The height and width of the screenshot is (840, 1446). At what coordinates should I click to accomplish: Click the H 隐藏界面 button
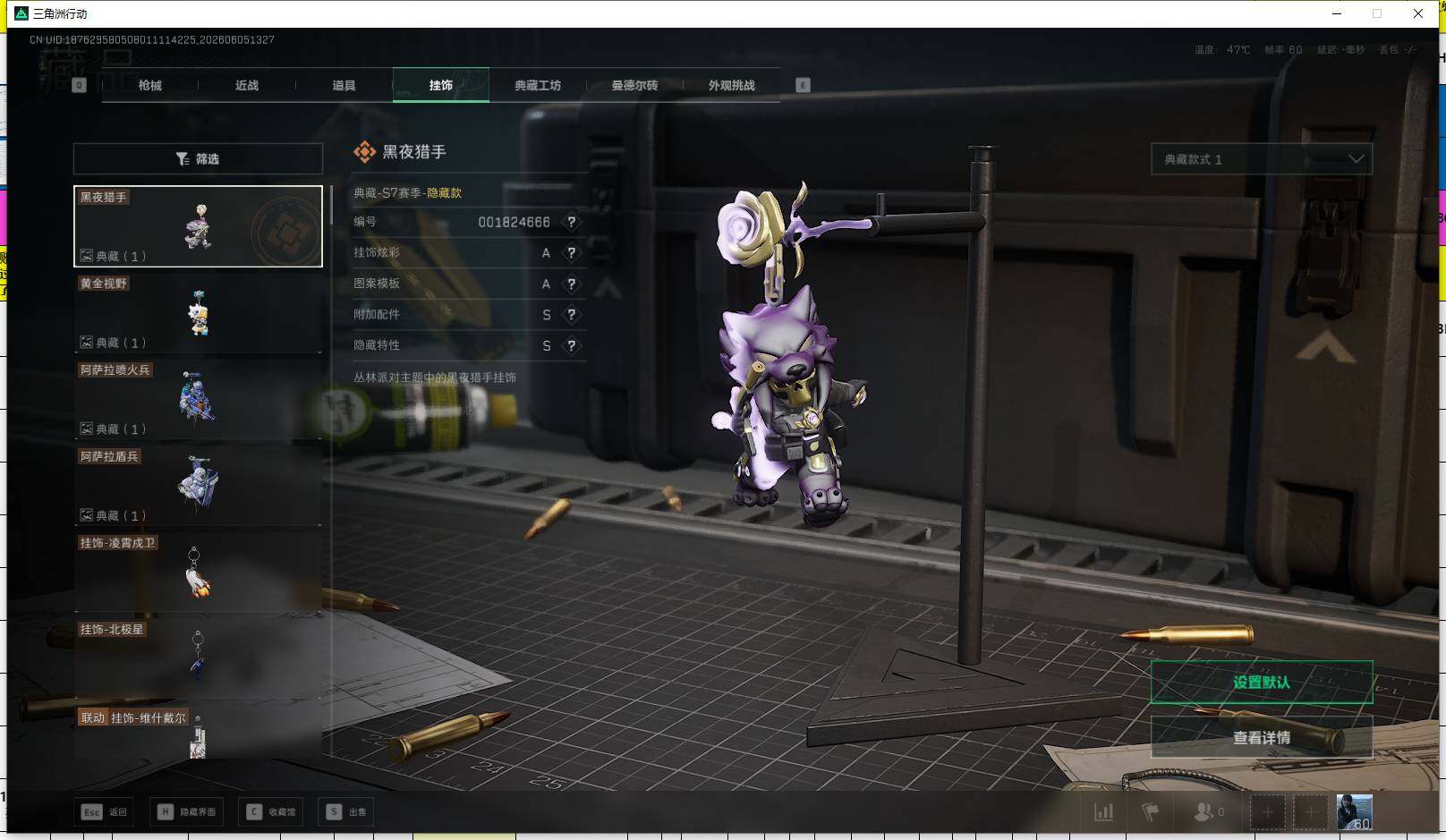click(x=187, y=812)
